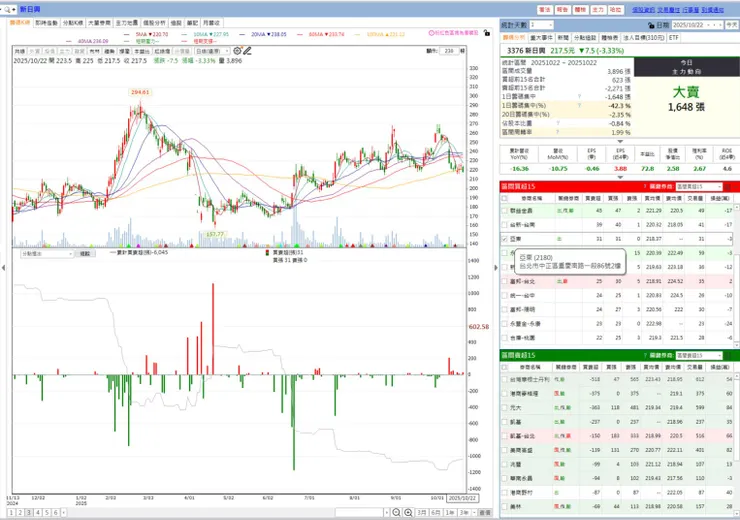Image resolution: width=740 pixels, height=520 pixels.
Task: Tick the checkbox for 台灣摩根士丹利 row
Action: tap(504, 379)
